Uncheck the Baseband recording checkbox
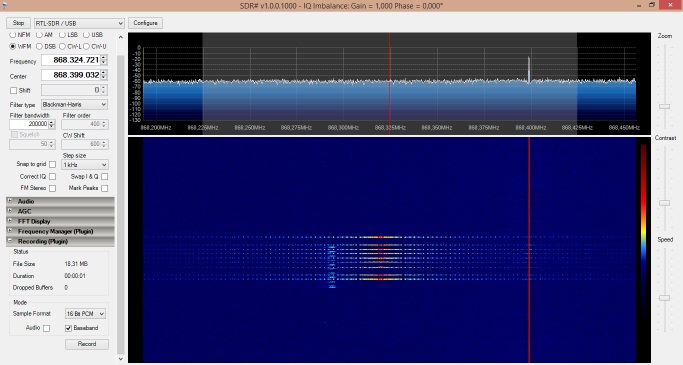683x365 pixels. click(x=68, y=328)
